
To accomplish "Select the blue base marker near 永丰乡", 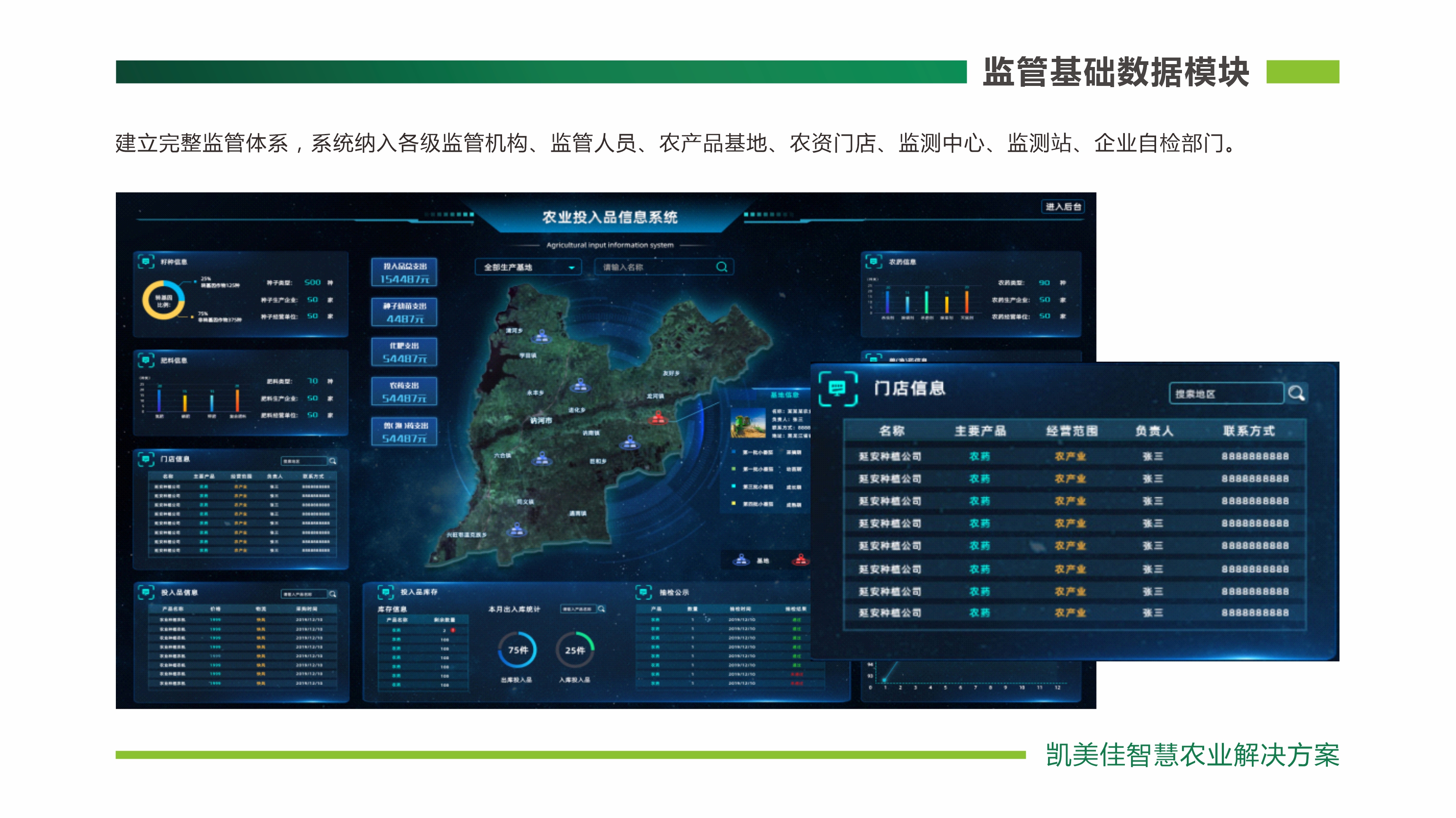I will point(579,386).
